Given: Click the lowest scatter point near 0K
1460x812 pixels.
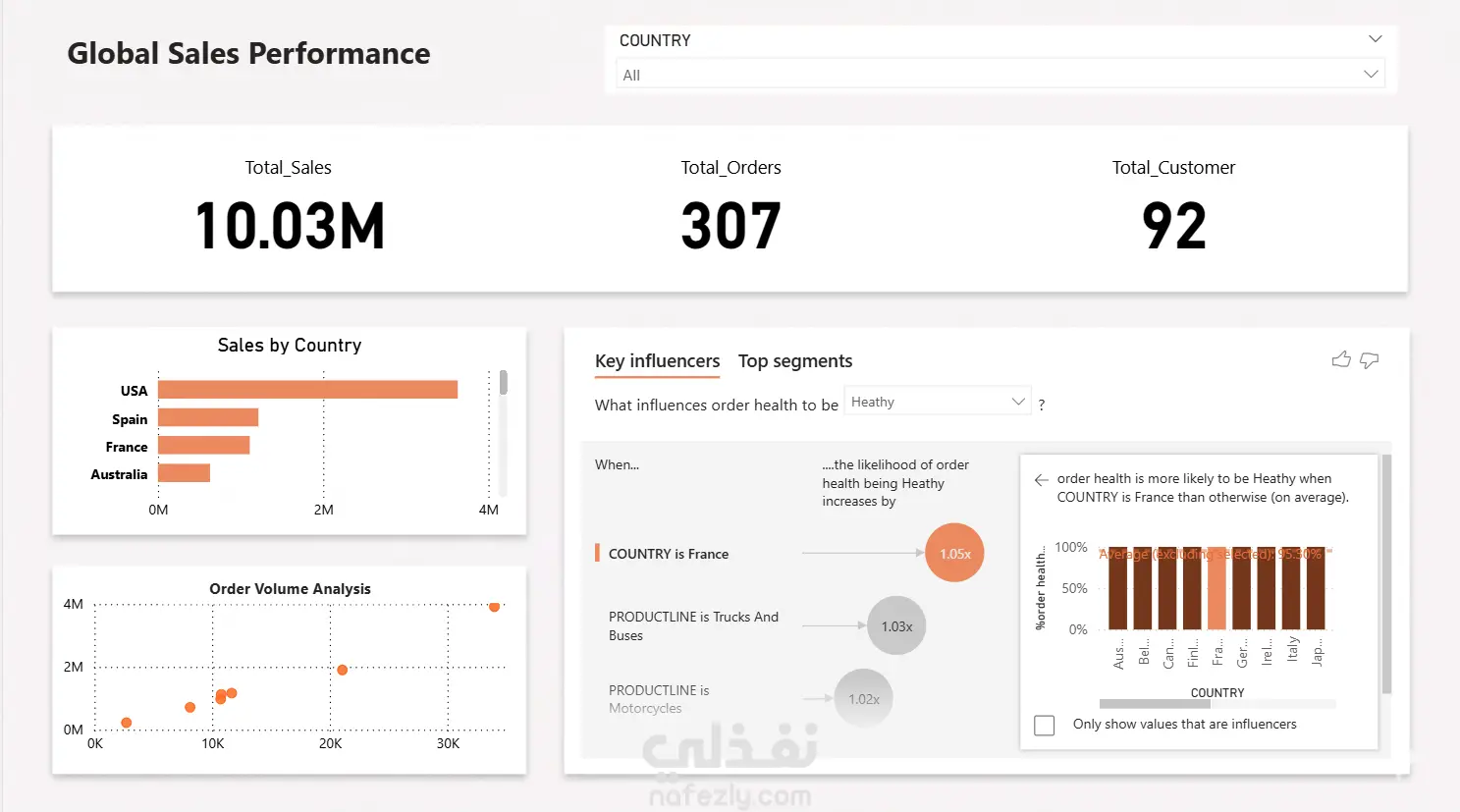Looking at the screenshot, I should [126, 723].
